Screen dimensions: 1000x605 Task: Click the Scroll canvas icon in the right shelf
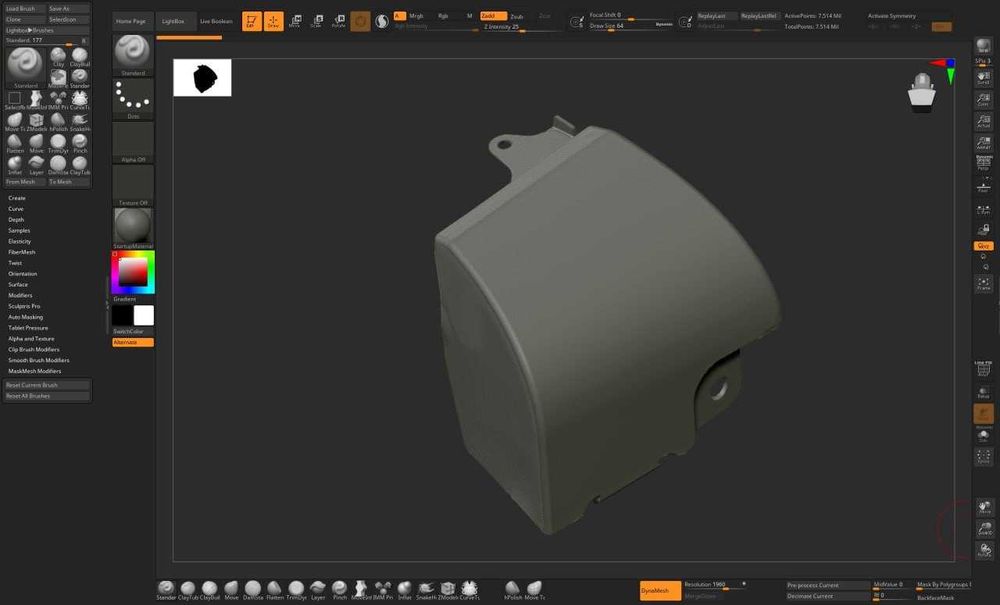coord(983,78)
